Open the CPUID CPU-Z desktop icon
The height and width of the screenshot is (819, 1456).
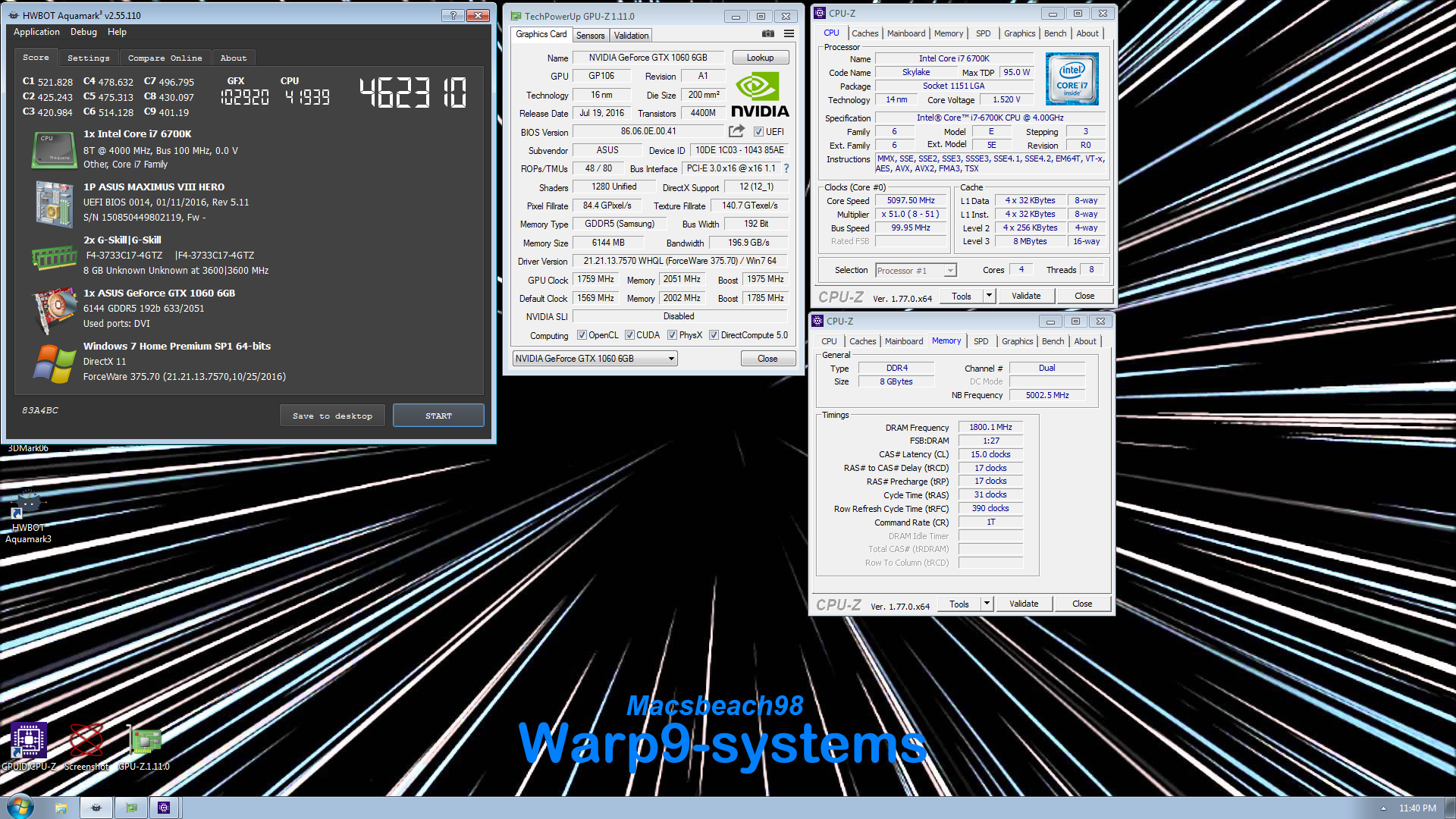(x=28, y=747)
